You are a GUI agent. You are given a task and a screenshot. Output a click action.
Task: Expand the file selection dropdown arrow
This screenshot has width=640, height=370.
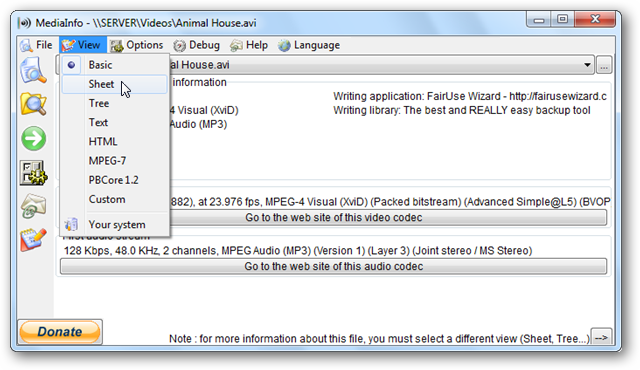(x=587, y=65)
